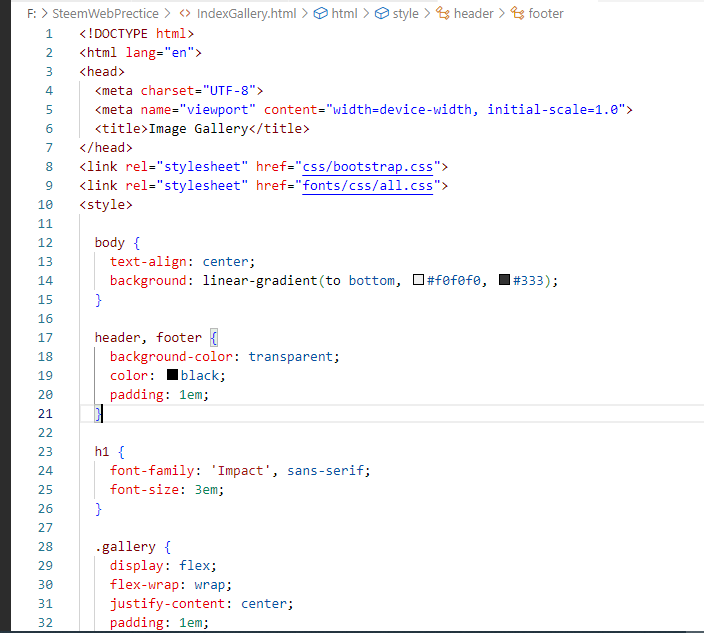
Task: Click the flex-wrap property
Action: click(x=145, y=585)
